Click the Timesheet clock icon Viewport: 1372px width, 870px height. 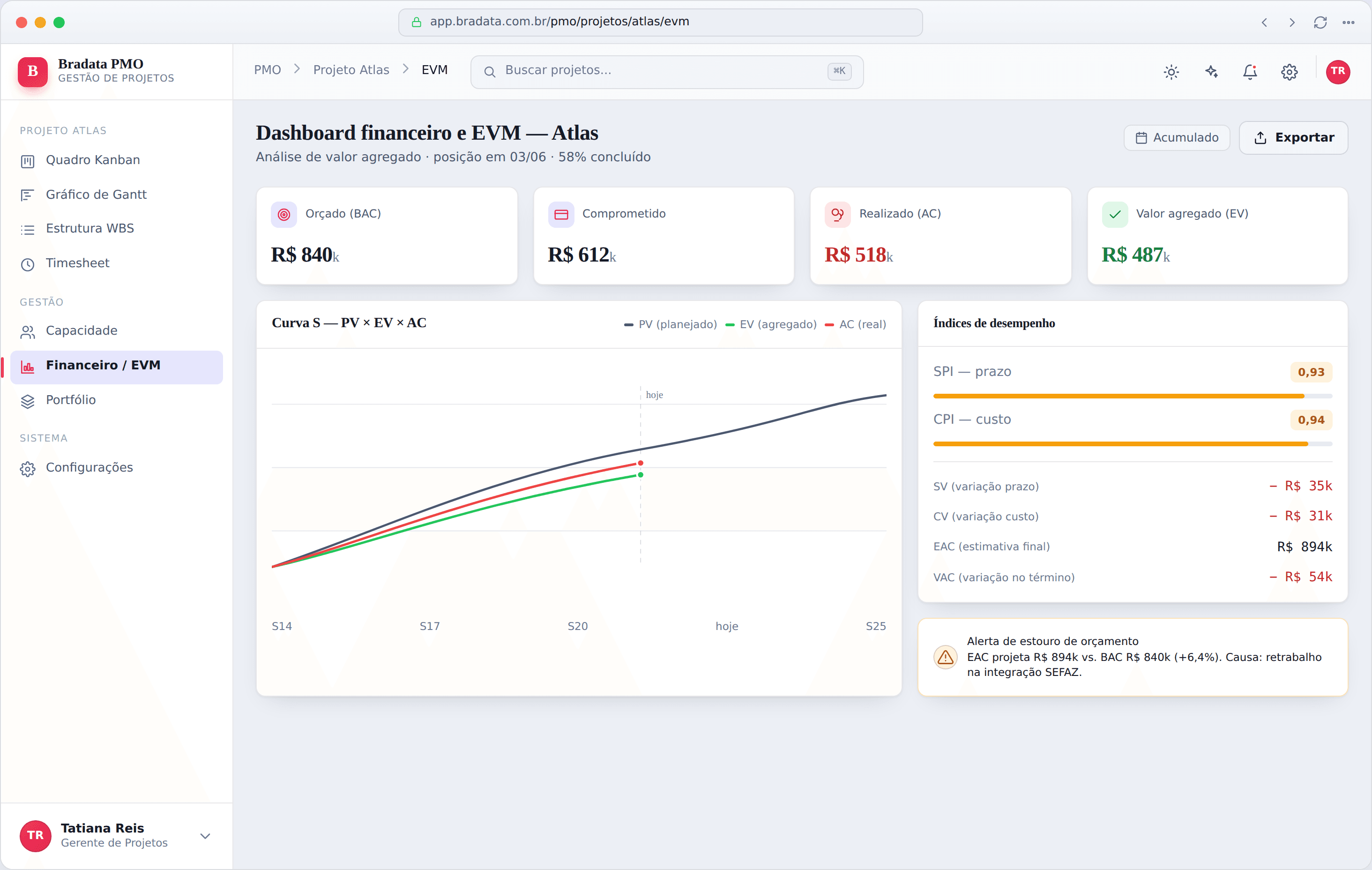tap(27, 264)
